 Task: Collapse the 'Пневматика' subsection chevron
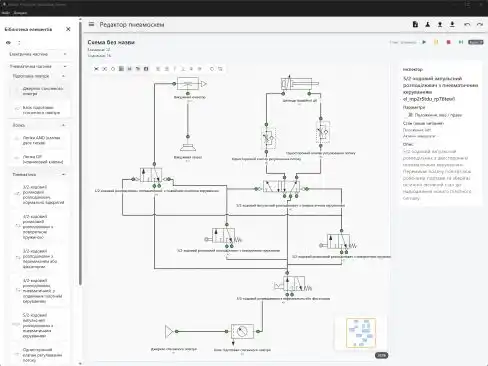(x=63, y=174)
